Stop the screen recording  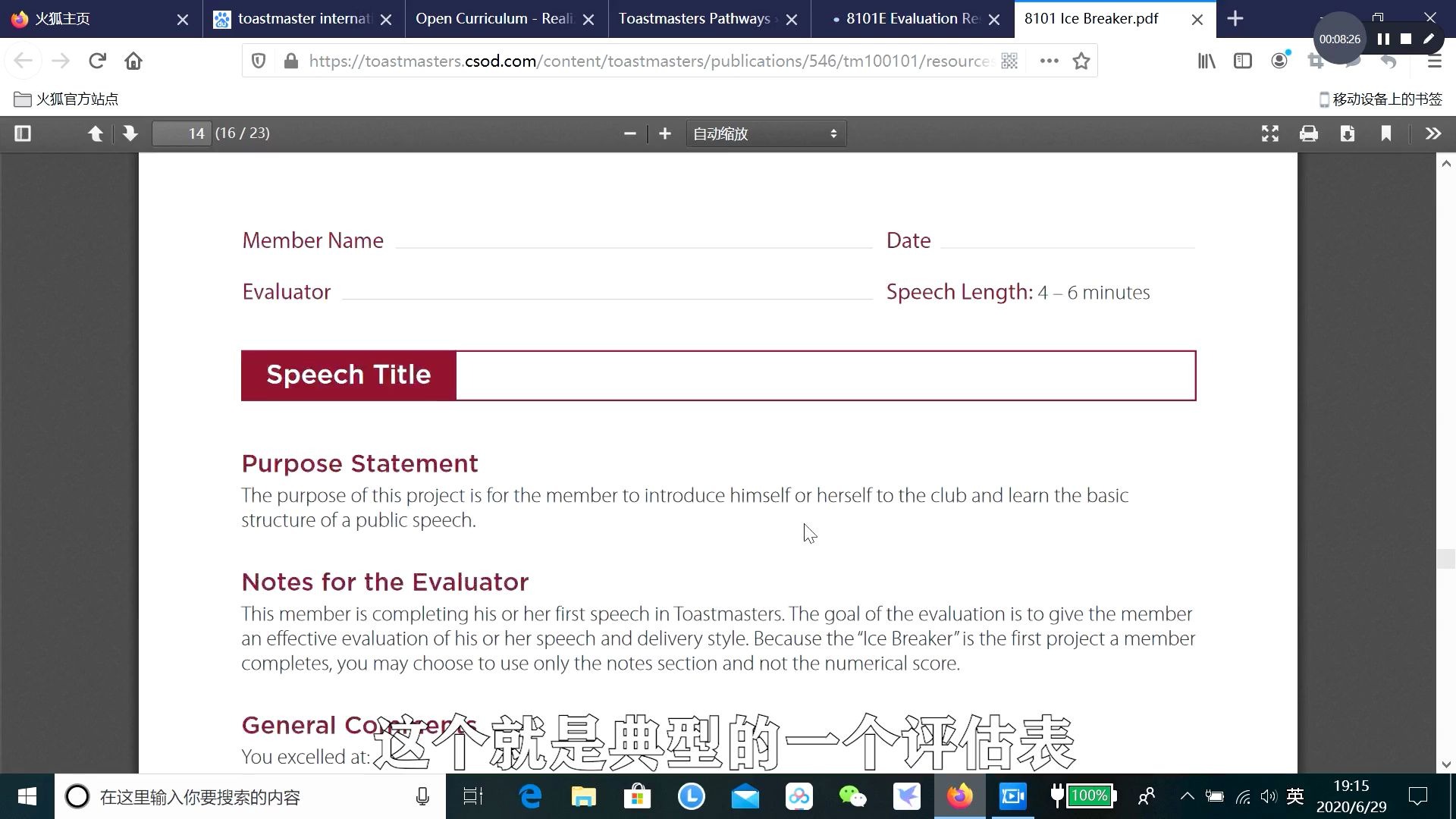click(1406, 39)
